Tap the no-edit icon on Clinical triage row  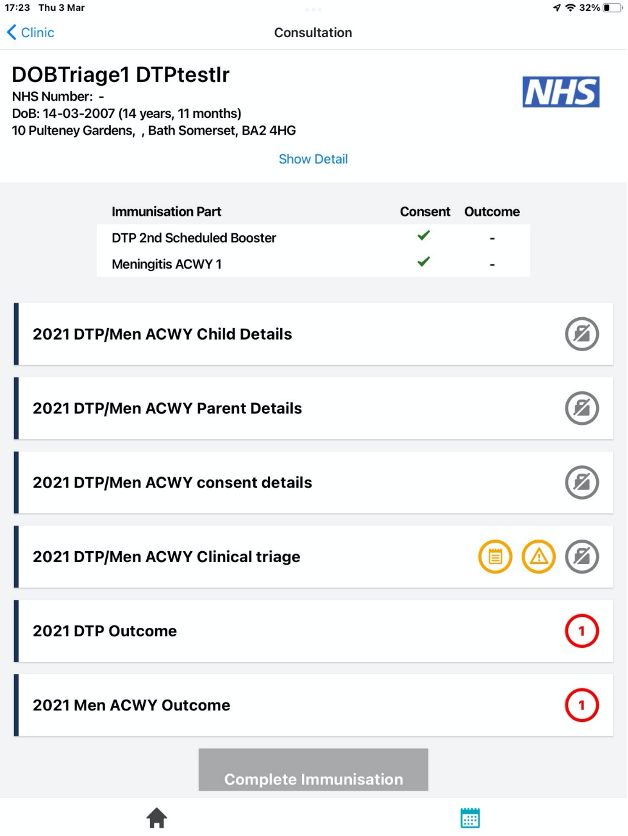point(581,556)
